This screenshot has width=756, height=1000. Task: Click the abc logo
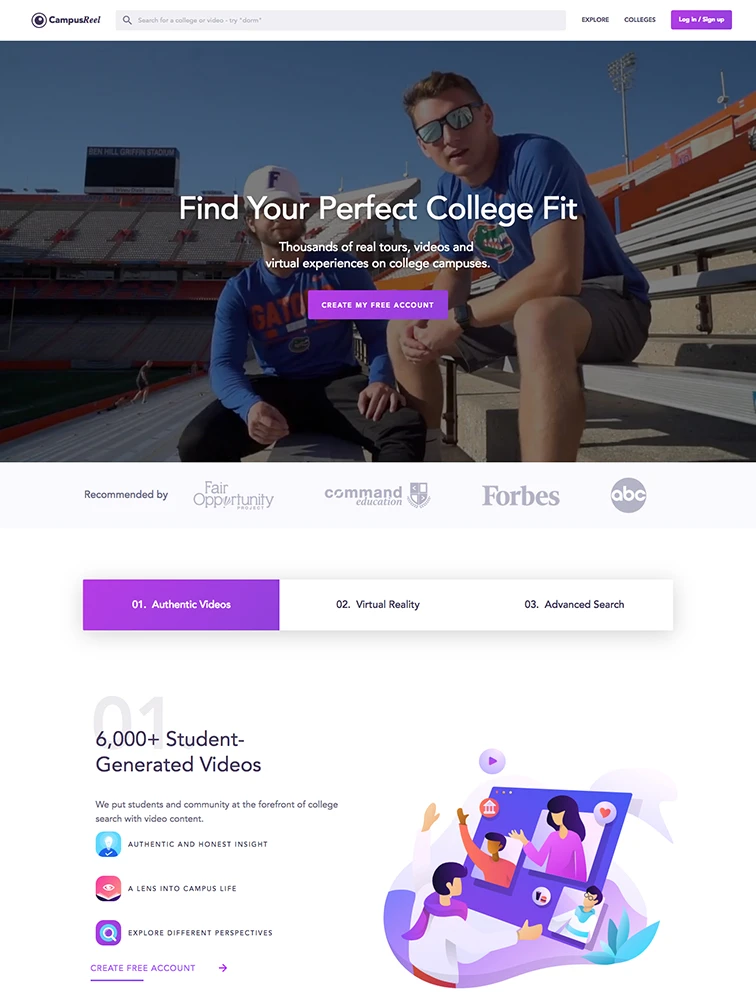click(628, 495)
